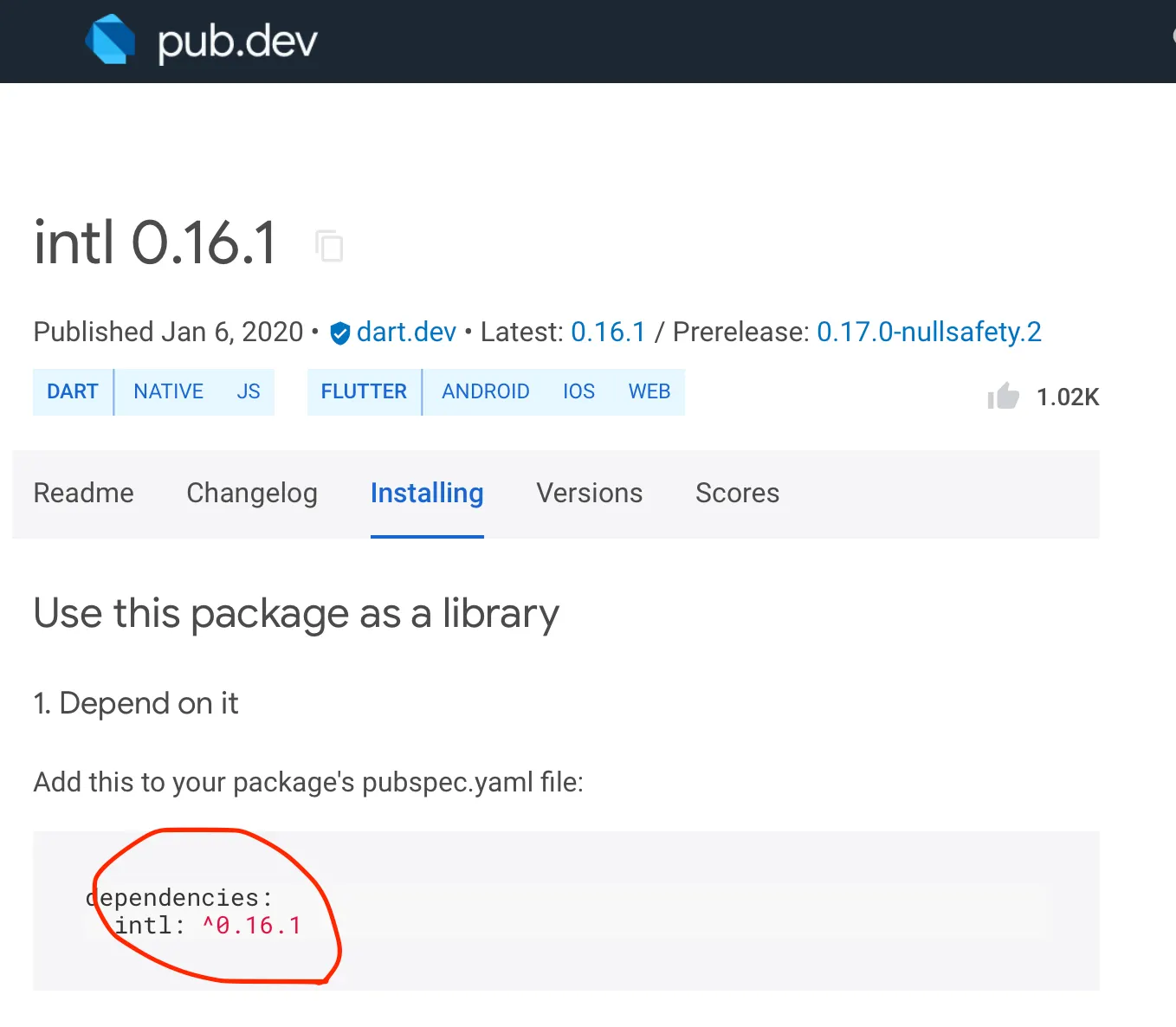Click the 'Published Jan 6, 2020' text
Viewport: 1176px width, 1027px height.
(x=168, y=332)
